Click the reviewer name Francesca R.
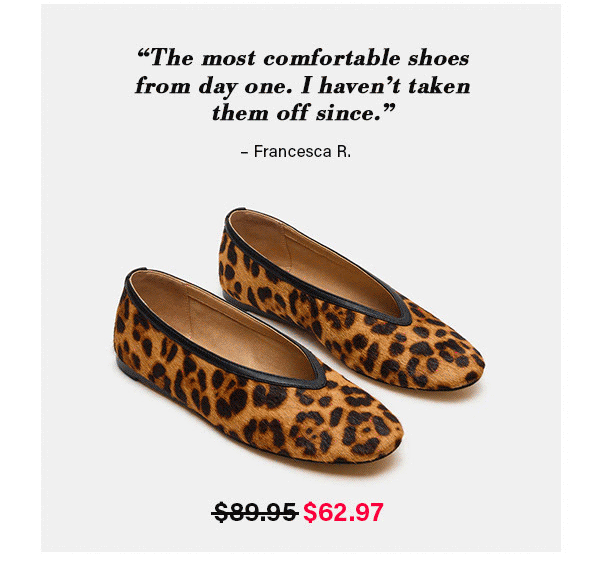The width and height of the screenshot is (600, 563). pos(302,152)
